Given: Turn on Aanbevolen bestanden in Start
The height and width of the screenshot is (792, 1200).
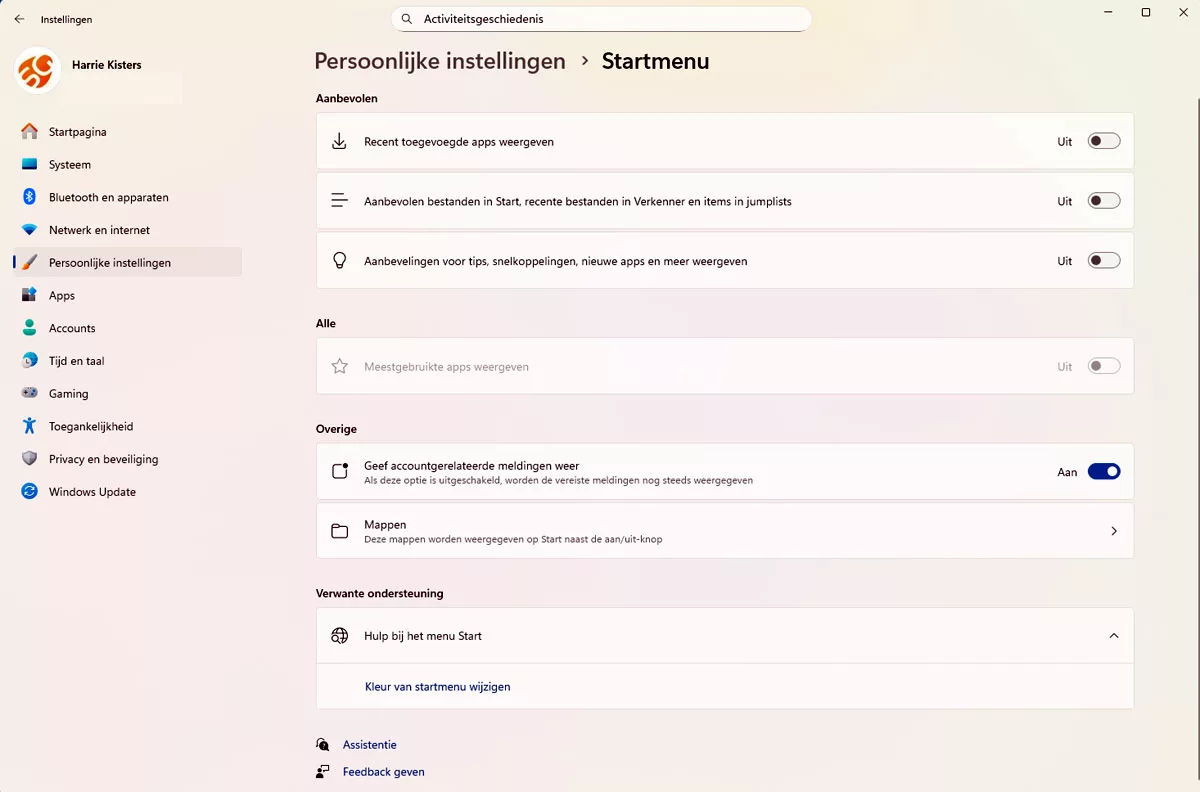Looking at the screenshot, I should pos(1103,200).
